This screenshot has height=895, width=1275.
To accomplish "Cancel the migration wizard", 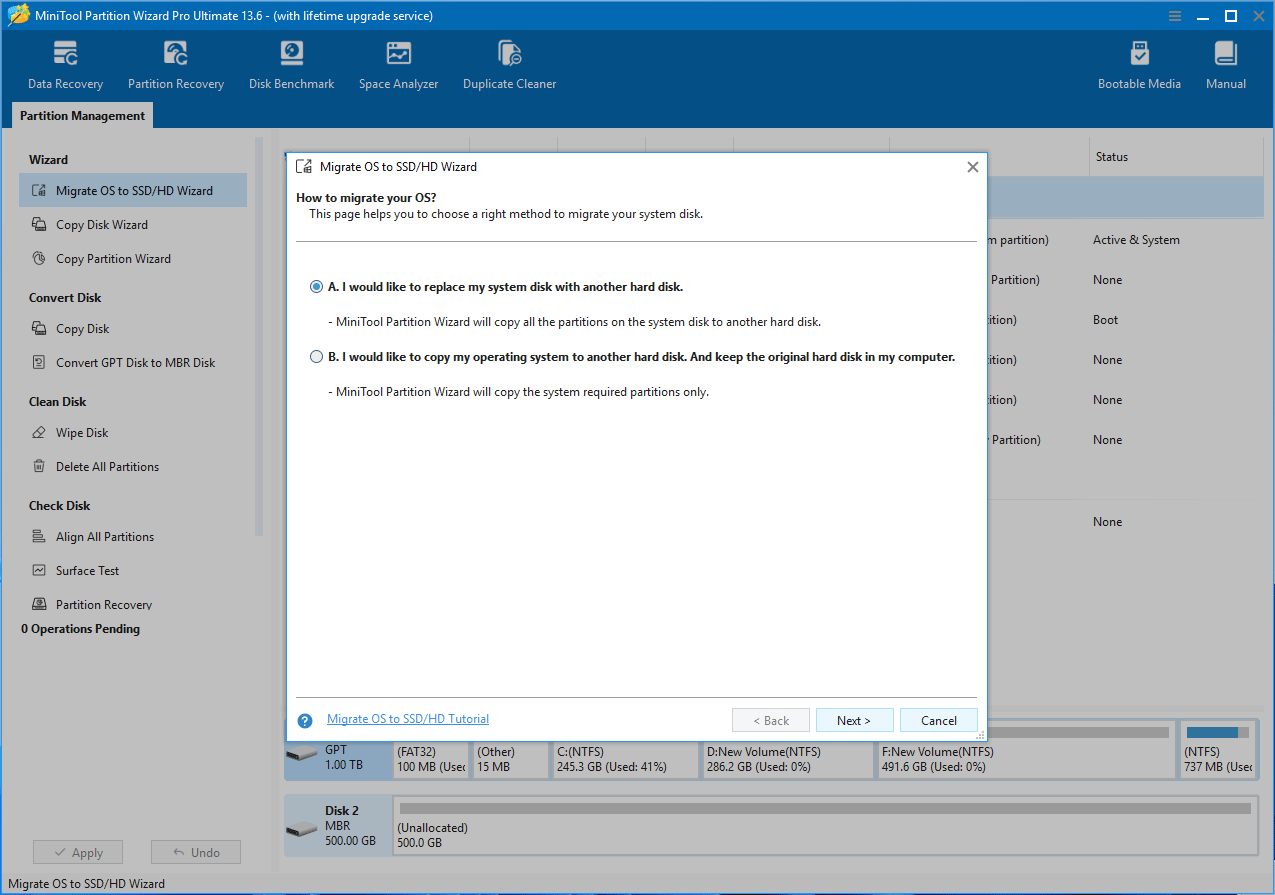I will point(939,721).
